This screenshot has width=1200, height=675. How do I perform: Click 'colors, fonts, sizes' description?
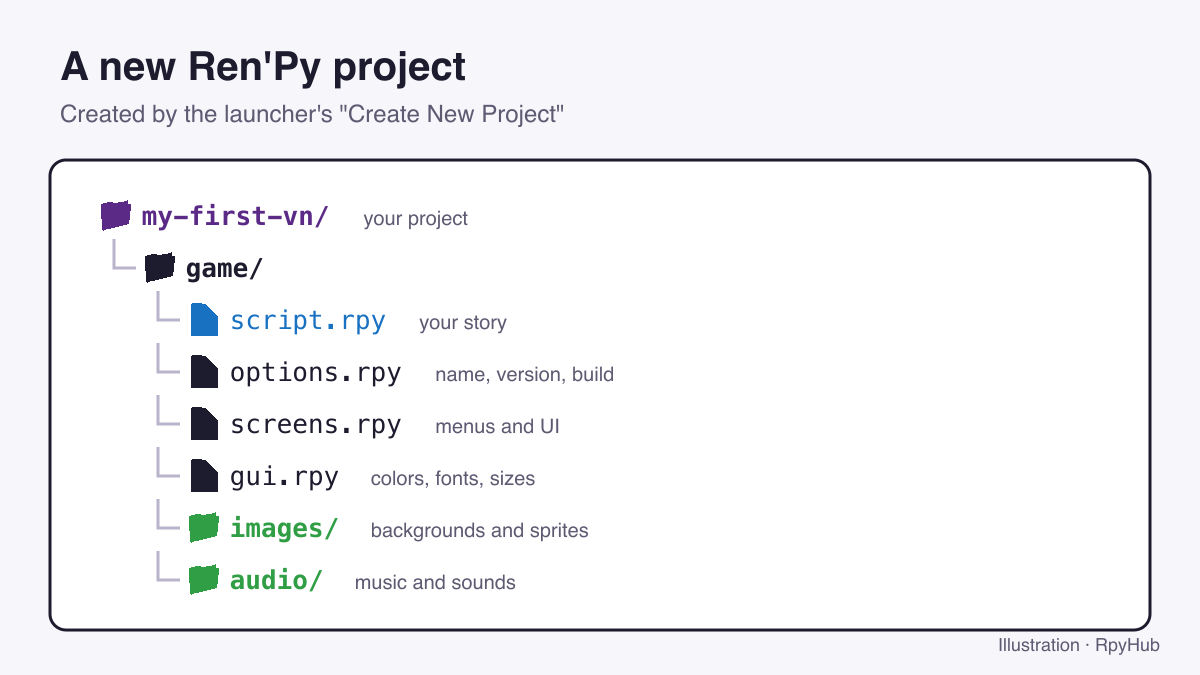[453, 478]
